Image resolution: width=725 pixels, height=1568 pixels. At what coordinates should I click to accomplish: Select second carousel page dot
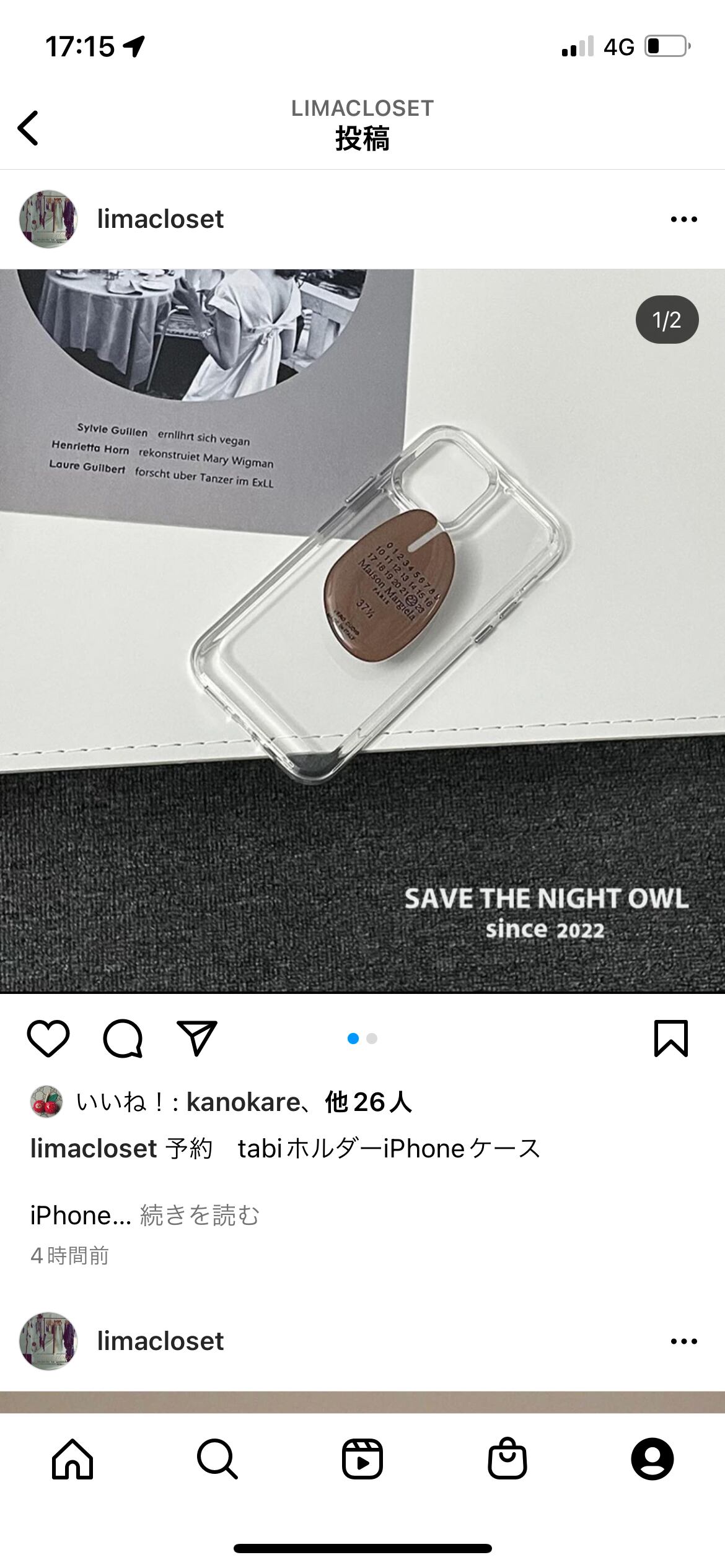[372, 1039]
